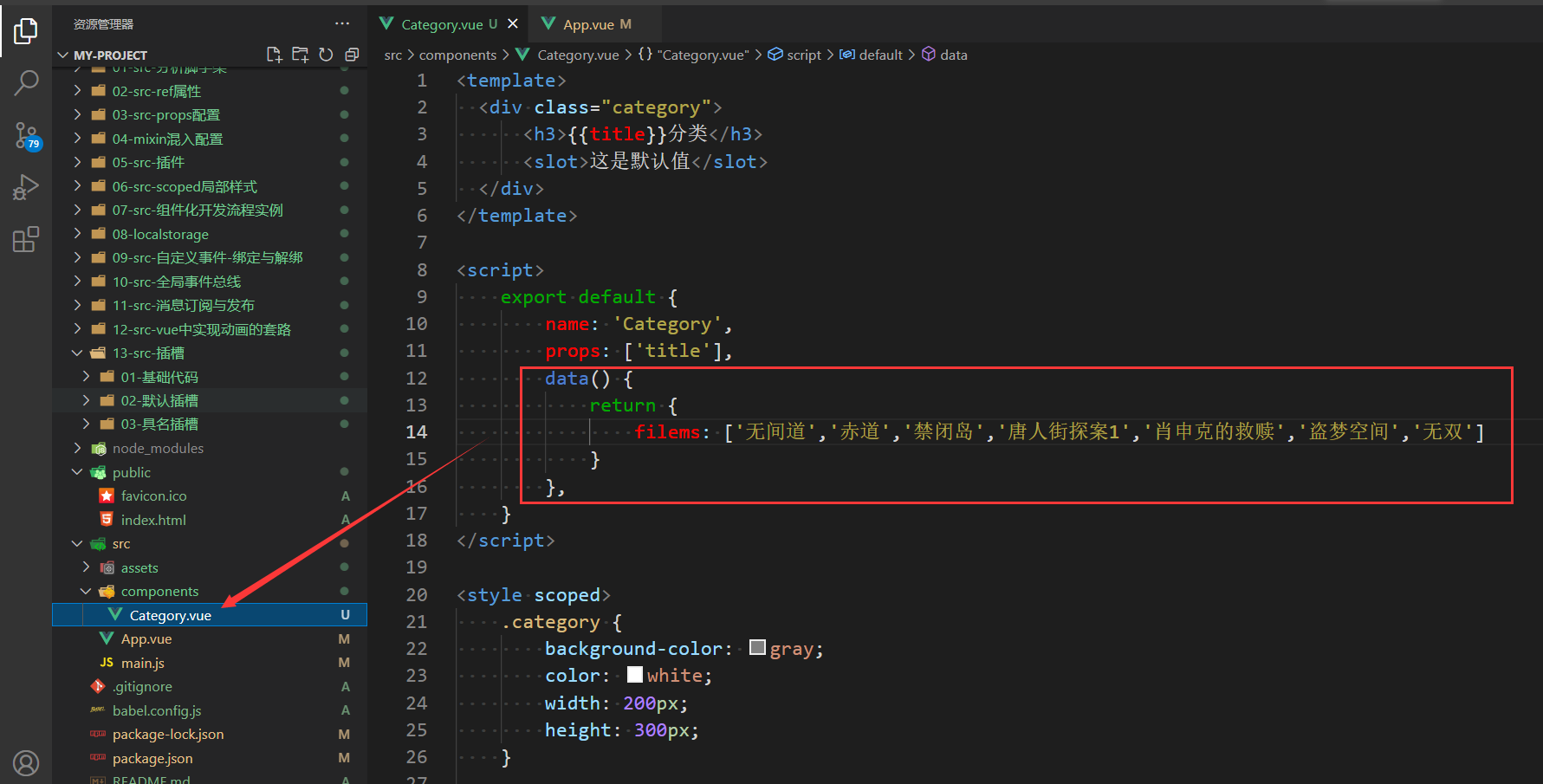This screenshot has width=1543, height=784.
Task: Open Source Control view with 79 badge
Action: click(x=26, y=136)
